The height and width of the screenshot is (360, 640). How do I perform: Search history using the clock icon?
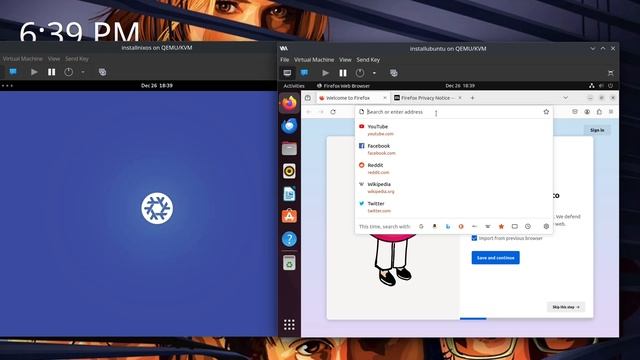click(x=528, y=226)
